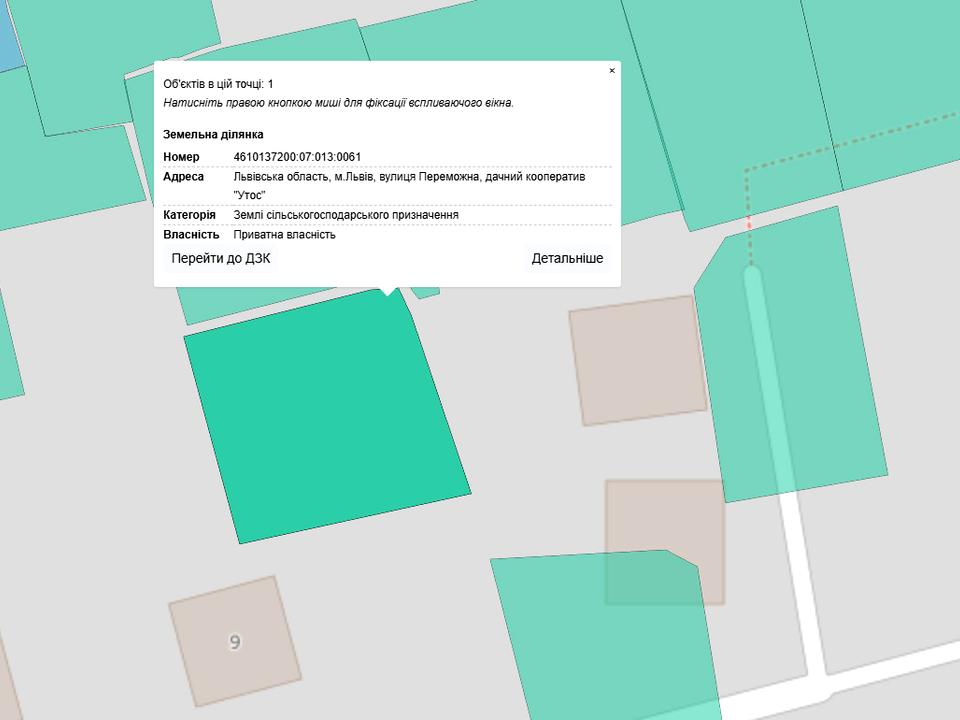Click the 'Землі сільськогосподарського призначення' category value
960x720 pixels.
click(346, 215)
